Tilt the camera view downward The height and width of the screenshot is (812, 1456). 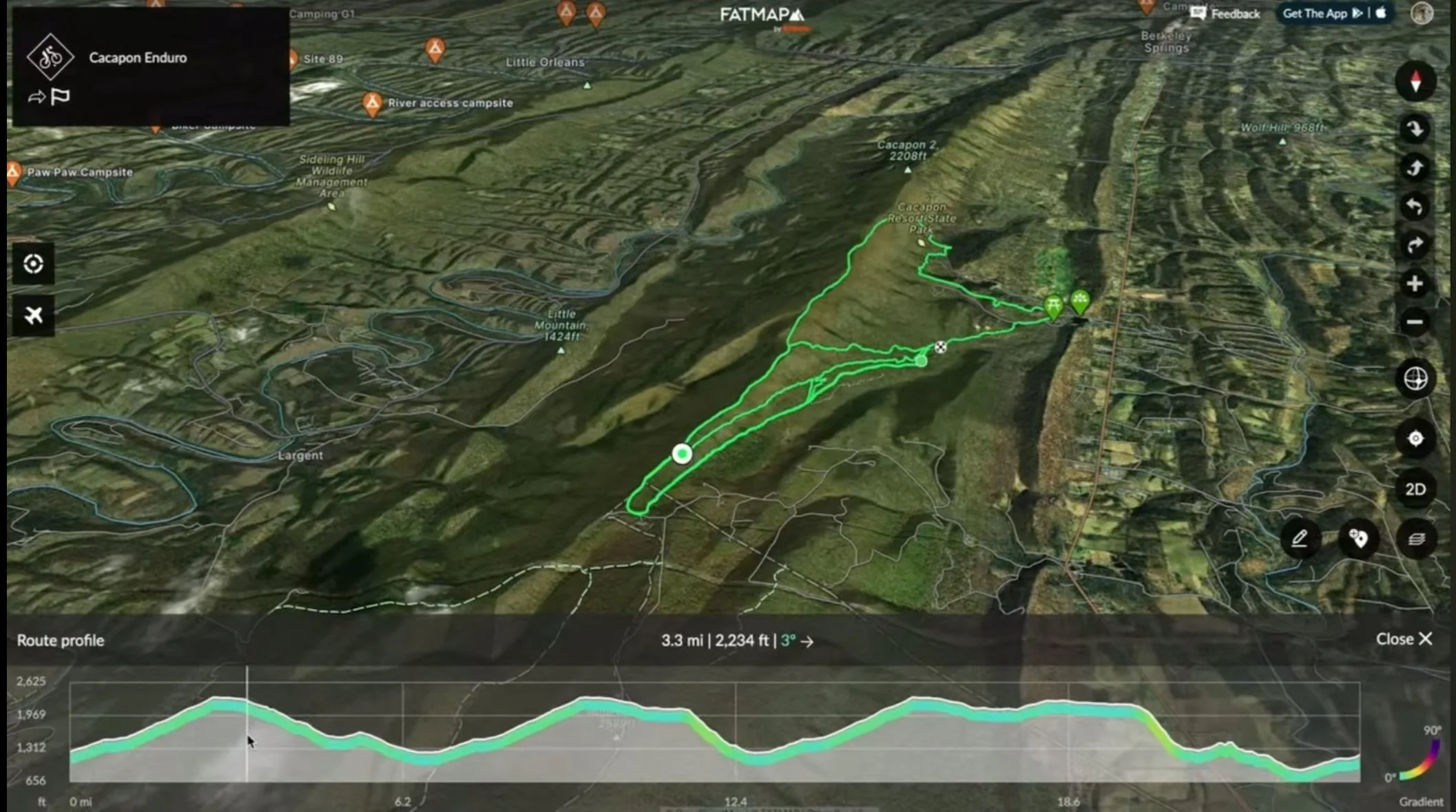pos(1415,129)
